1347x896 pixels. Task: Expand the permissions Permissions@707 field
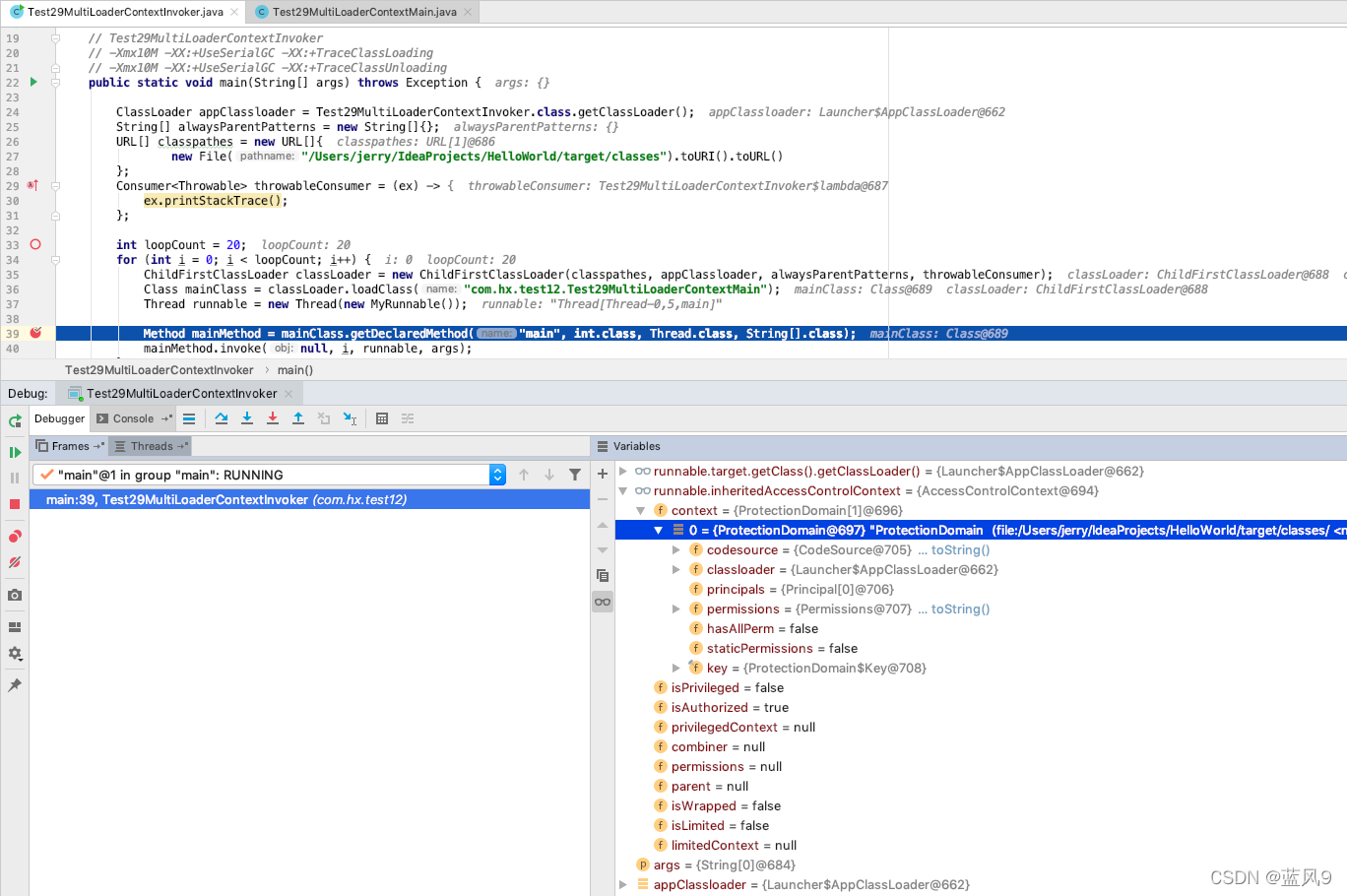676,608
